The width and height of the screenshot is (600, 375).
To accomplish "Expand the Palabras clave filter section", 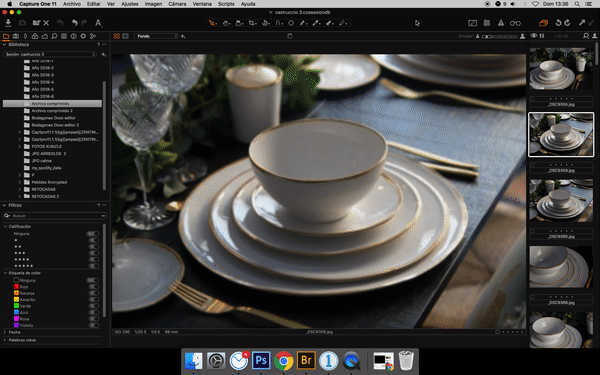I will click(5, 340).
